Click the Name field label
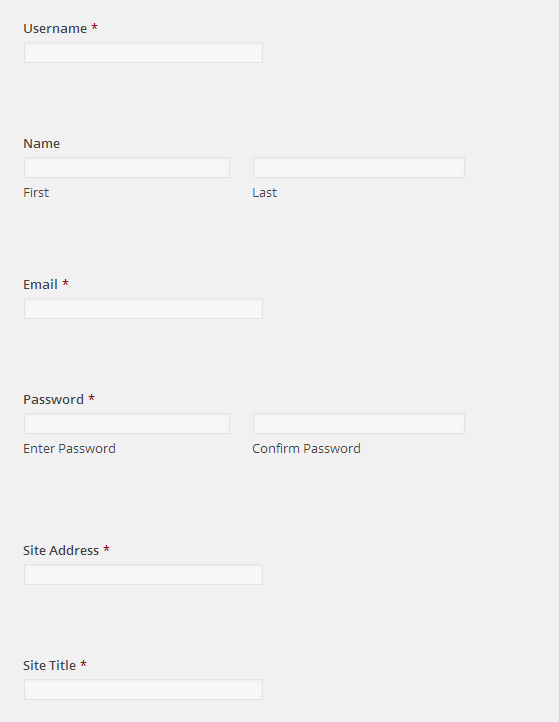This screenshot has height=722, width=559. click(x=41, y=144)
